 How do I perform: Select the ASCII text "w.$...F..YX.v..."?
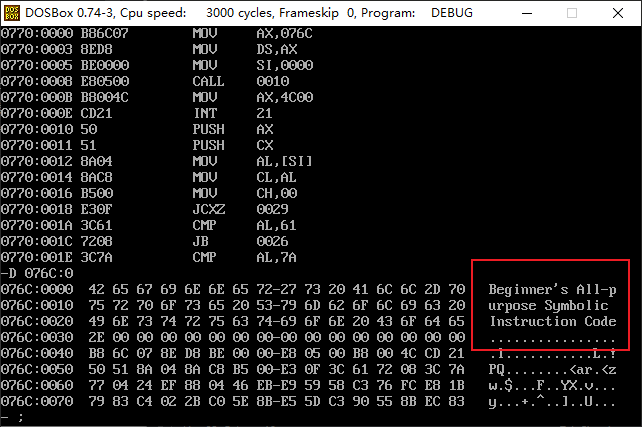pos(552,385)
